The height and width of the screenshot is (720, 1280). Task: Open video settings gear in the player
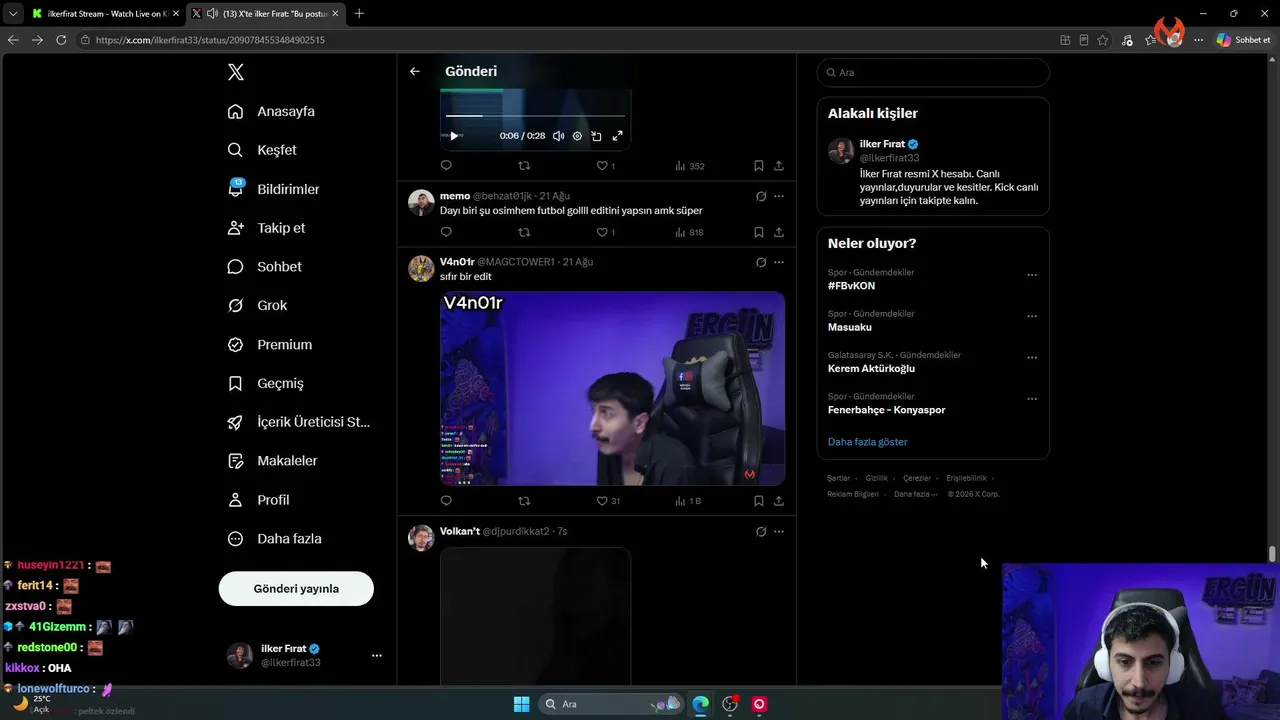click(577, 136)
